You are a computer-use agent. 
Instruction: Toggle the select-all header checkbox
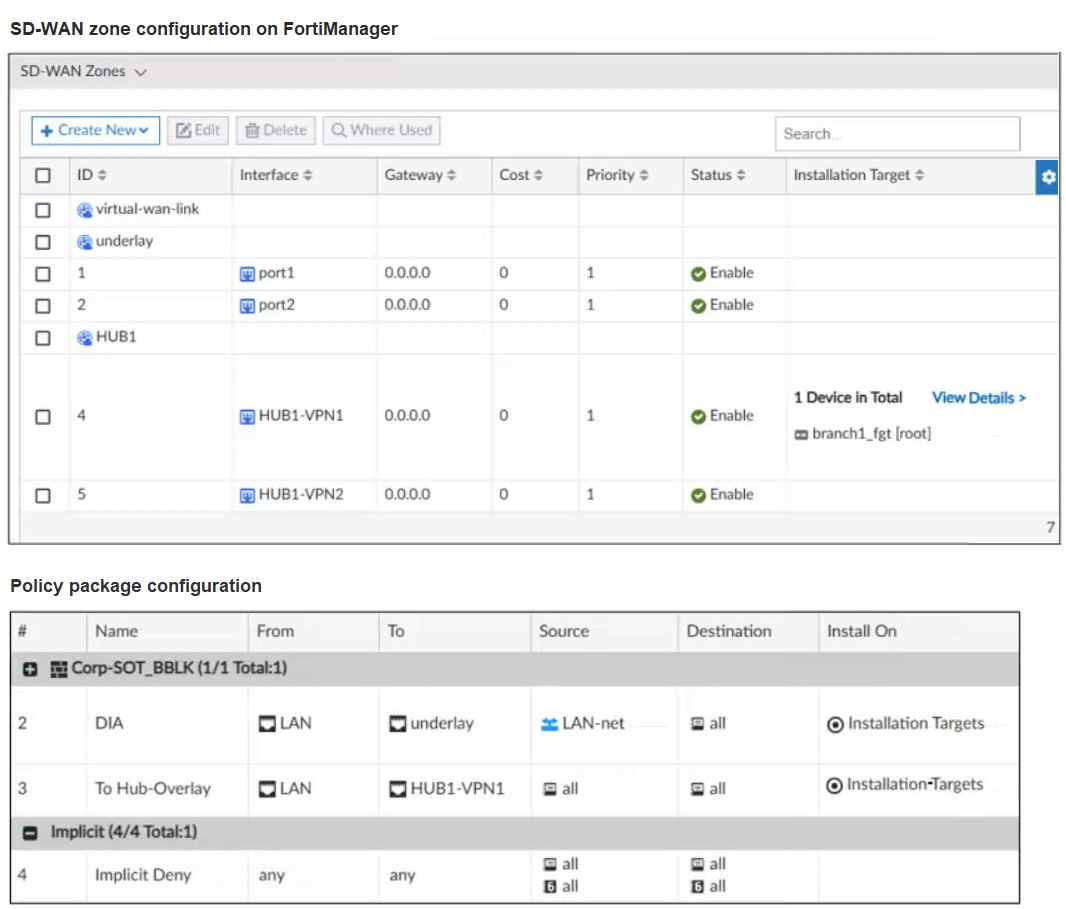pos(43,175)
